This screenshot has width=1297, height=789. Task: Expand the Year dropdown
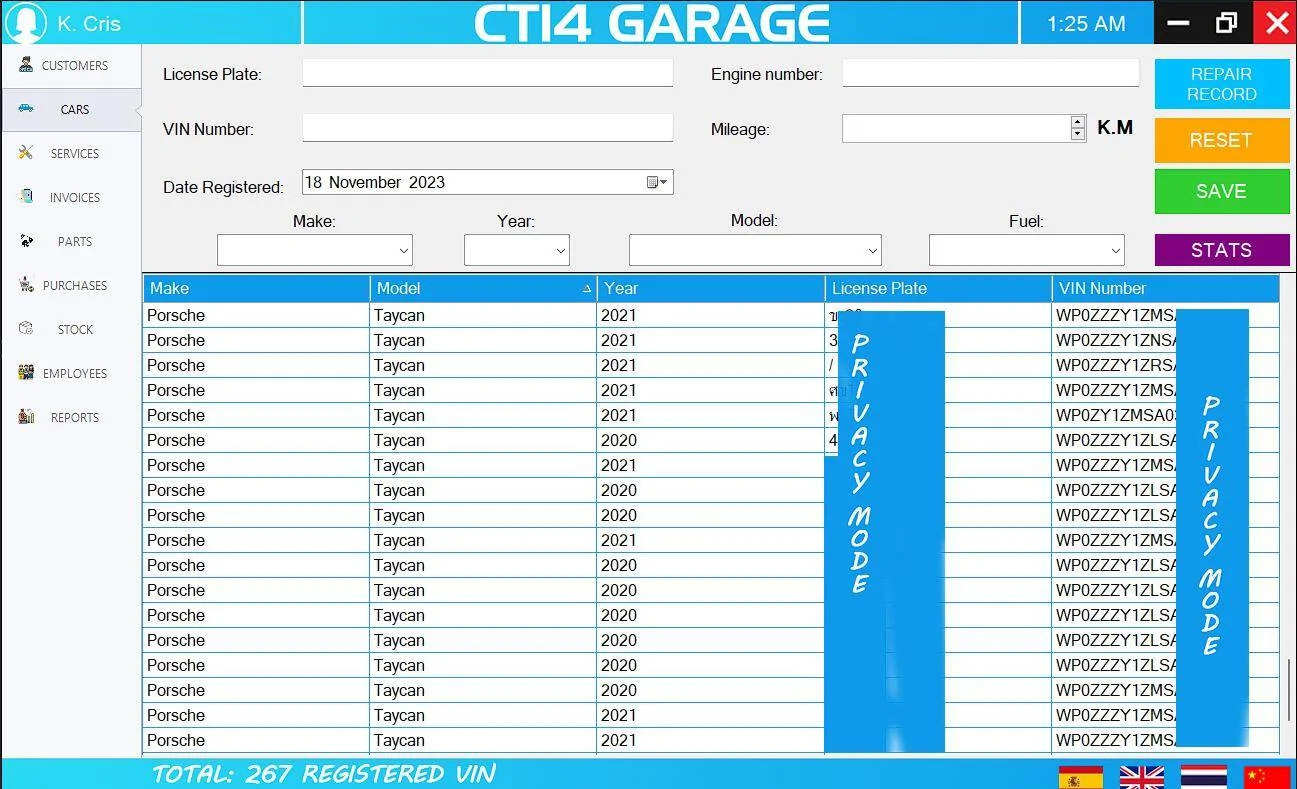coord(561,250)
